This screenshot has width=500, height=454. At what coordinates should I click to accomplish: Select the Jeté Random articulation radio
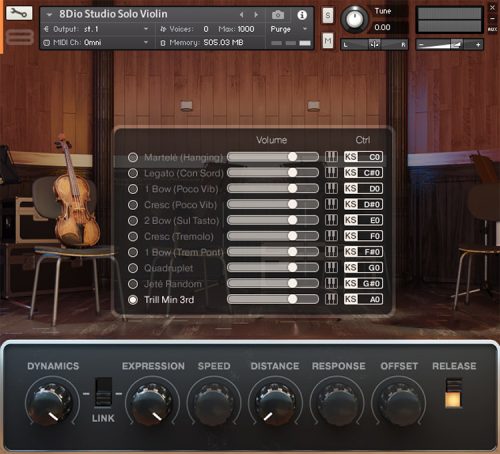coord(133,284)
